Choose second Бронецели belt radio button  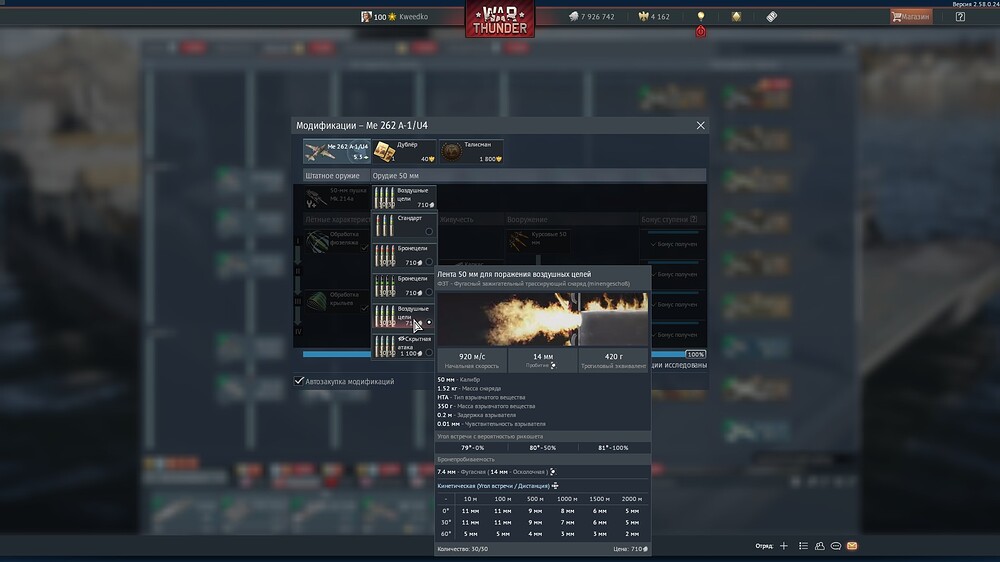coord(429,292)
